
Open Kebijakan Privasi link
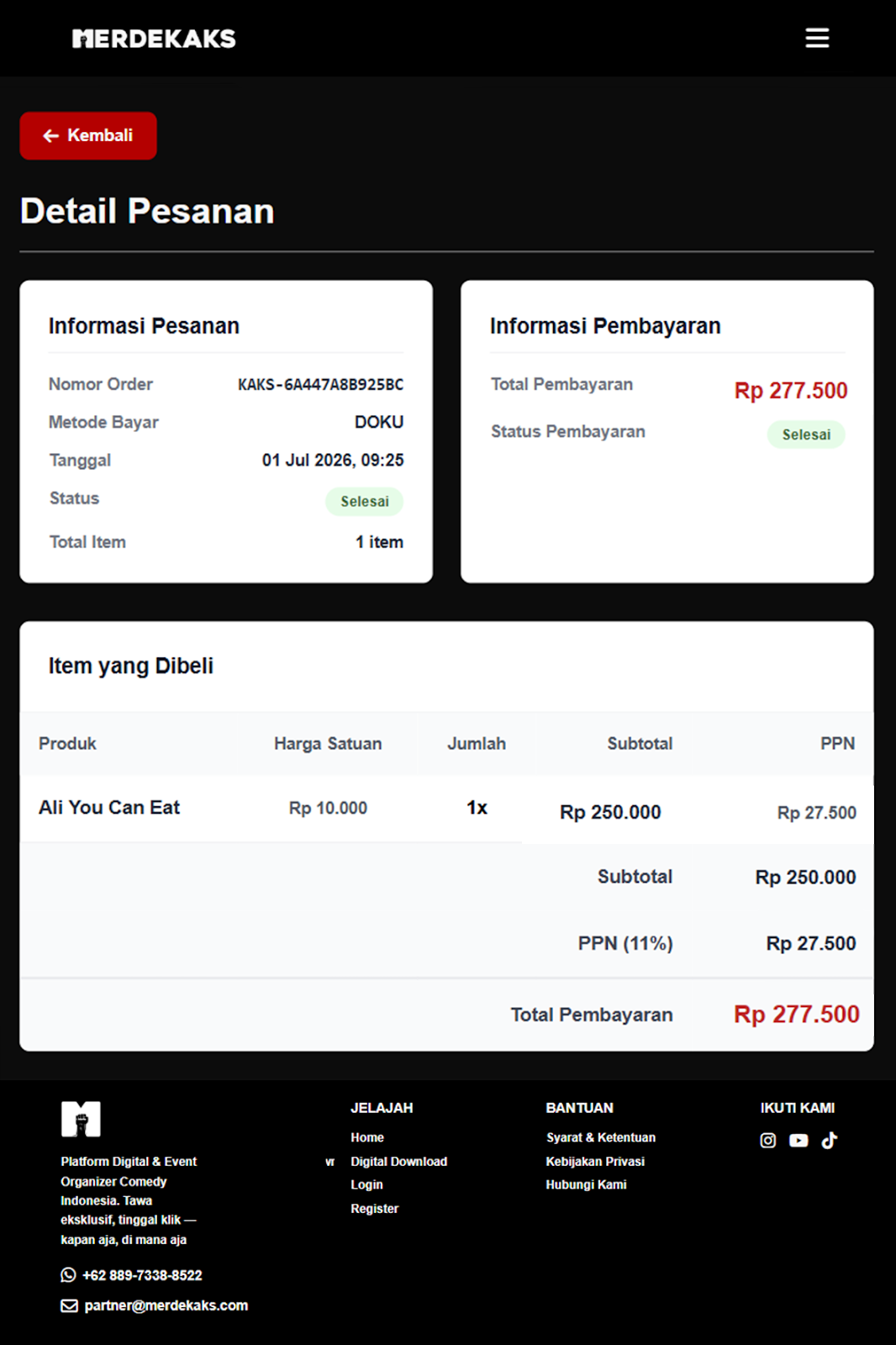[x=595, y=1161]
